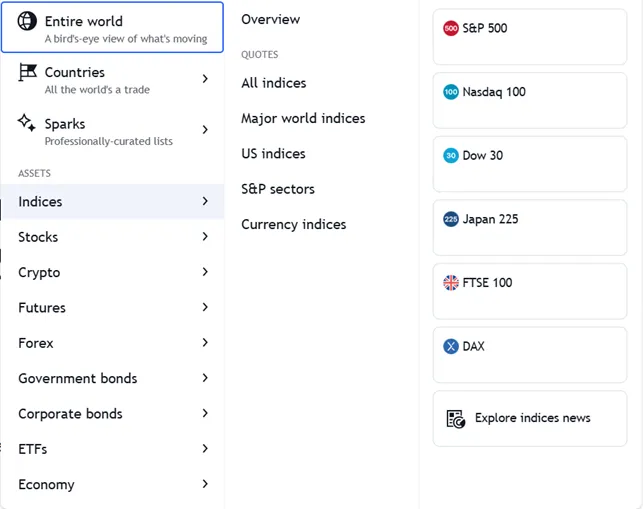Viewport: 643px width, 509px height.
Task: Click the Explore indices news icon
Action: [455, 418]
